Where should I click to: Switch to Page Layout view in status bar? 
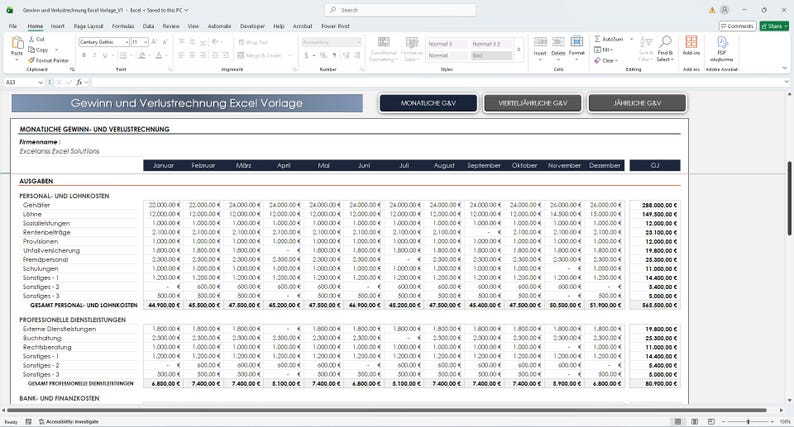(x=695, y=421)
